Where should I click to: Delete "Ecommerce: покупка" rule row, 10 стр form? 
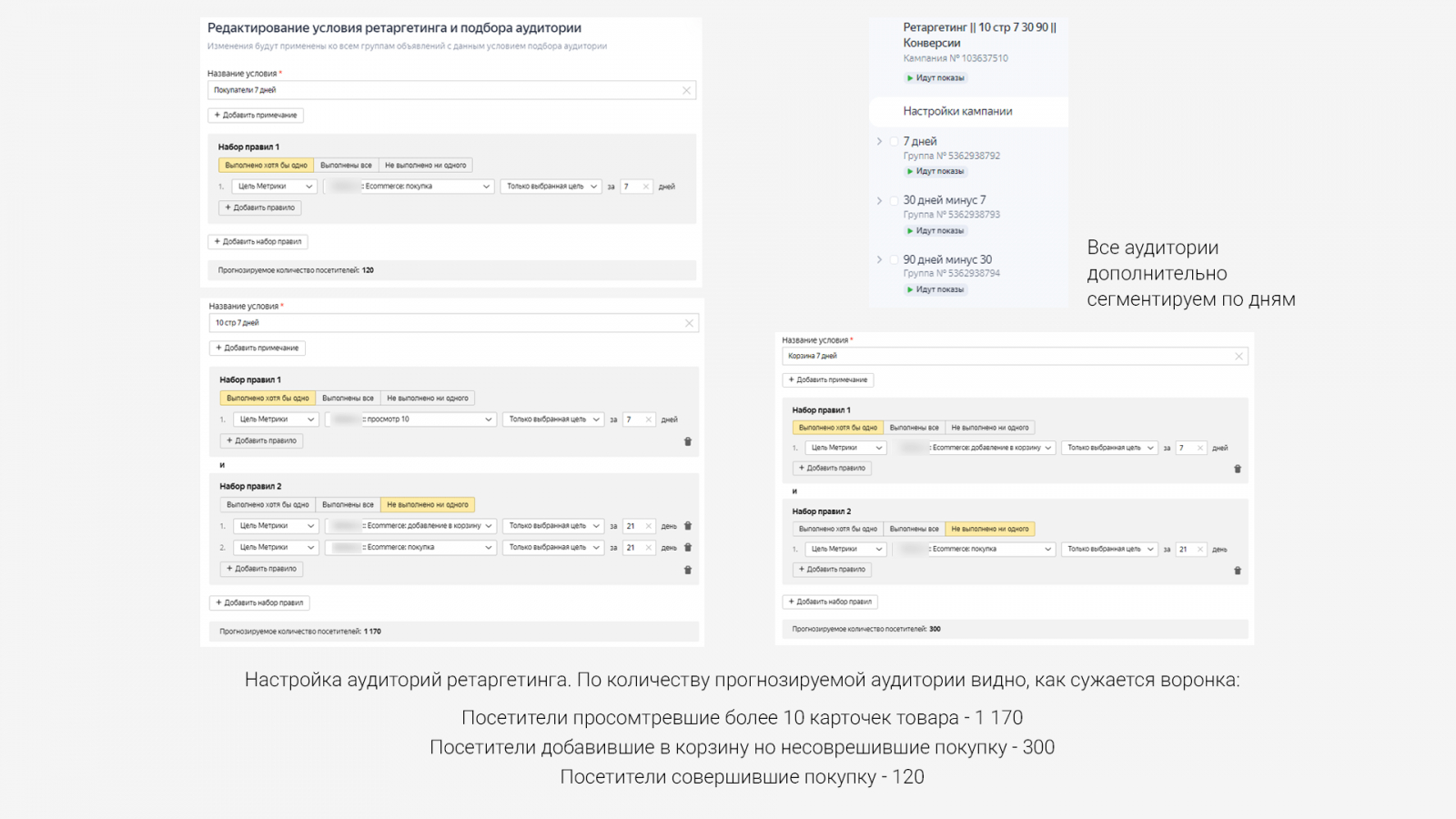click(688, 548)
